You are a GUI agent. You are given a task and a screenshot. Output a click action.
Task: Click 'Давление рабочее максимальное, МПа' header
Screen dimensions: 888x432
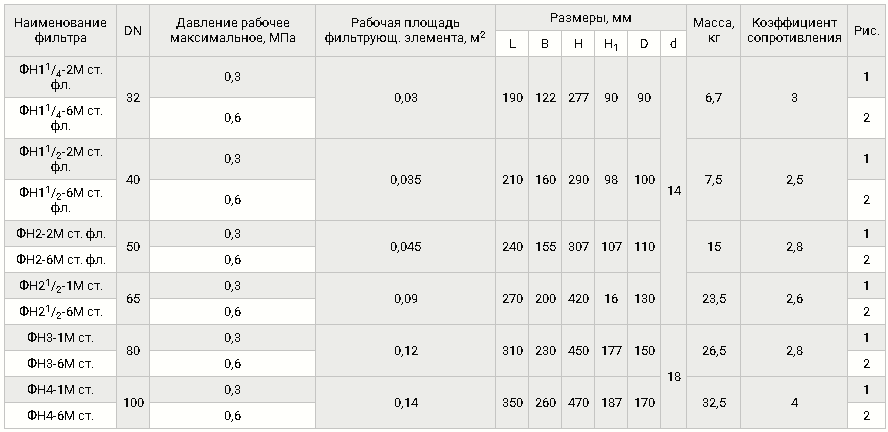click(233, 31)
